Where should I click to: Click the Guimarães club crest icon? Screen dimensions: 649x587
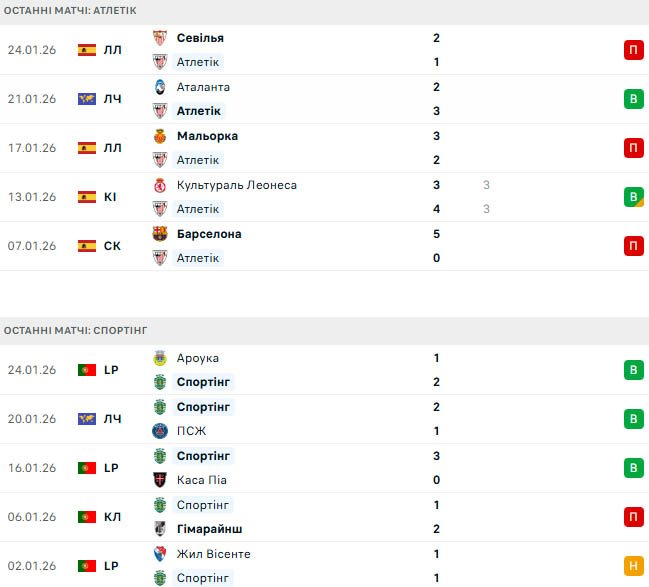click(x=159, y=529)
